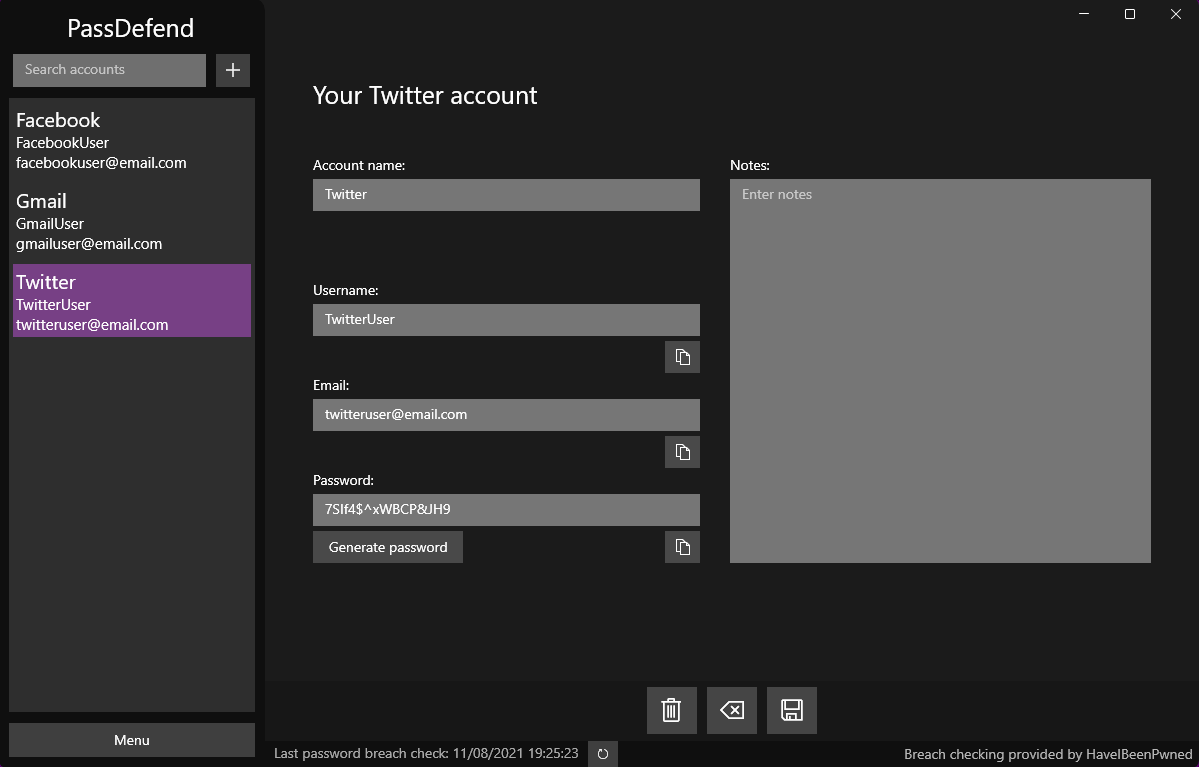Click the Password text field

pos(506,510)
